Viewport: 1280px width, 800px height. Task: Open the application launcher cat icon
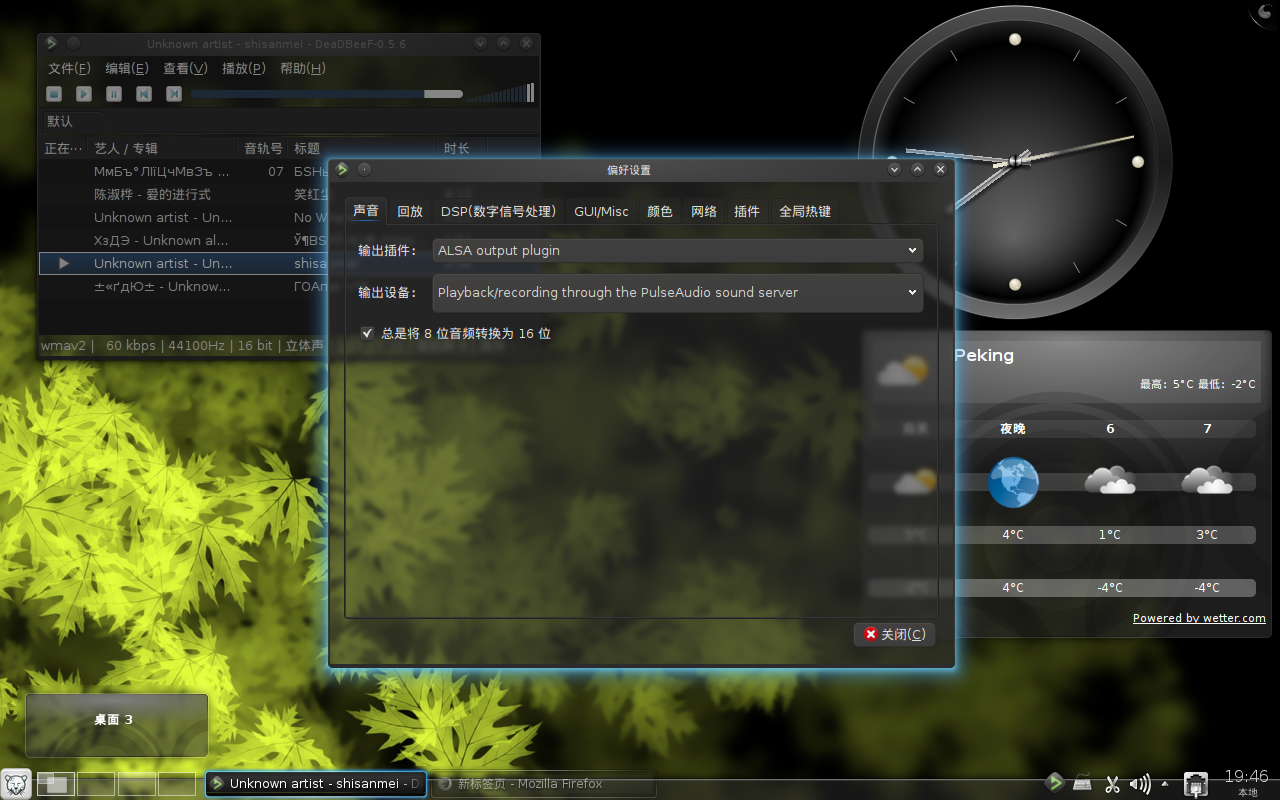pos(16,783)
